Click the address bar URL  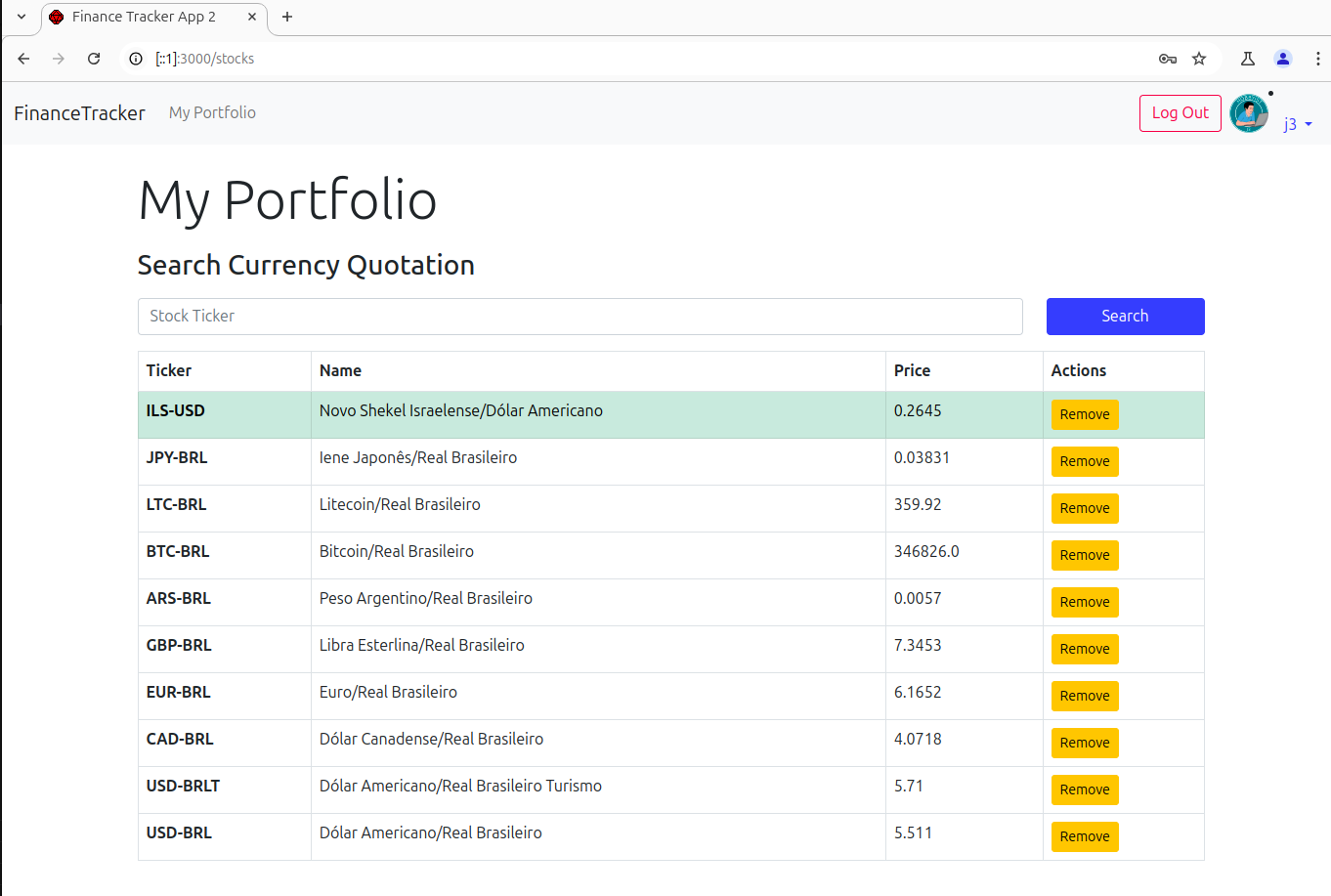tap(205, 59)
